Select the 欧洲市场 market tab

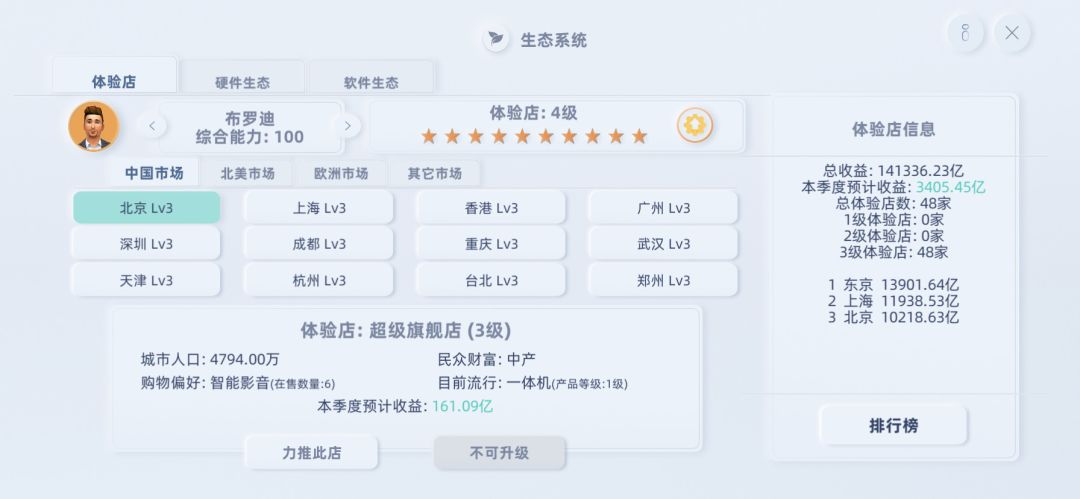[x=341, y=173]
